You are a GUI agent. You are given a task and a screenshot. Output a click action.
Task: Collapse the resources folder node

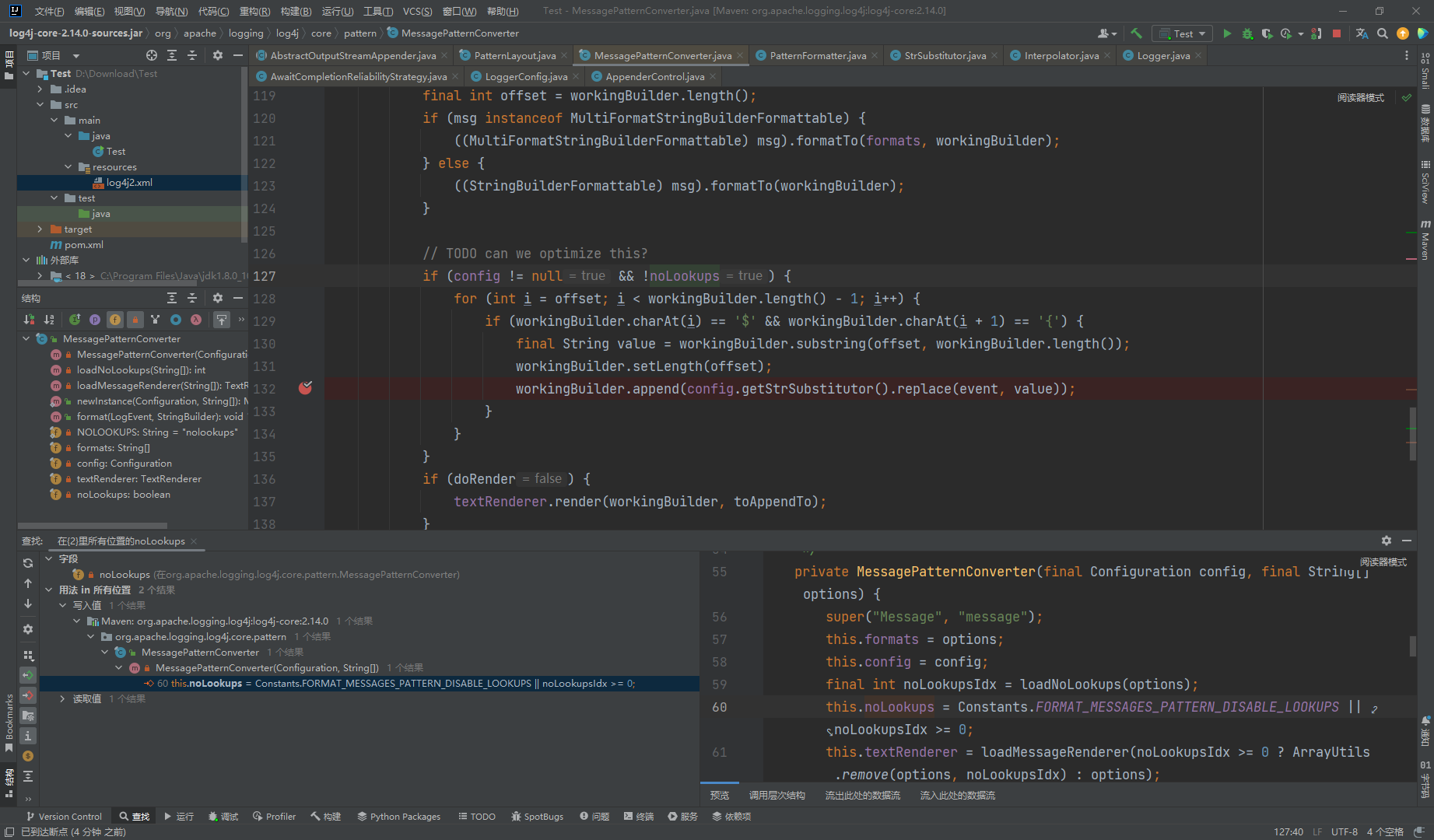(68, 166)
